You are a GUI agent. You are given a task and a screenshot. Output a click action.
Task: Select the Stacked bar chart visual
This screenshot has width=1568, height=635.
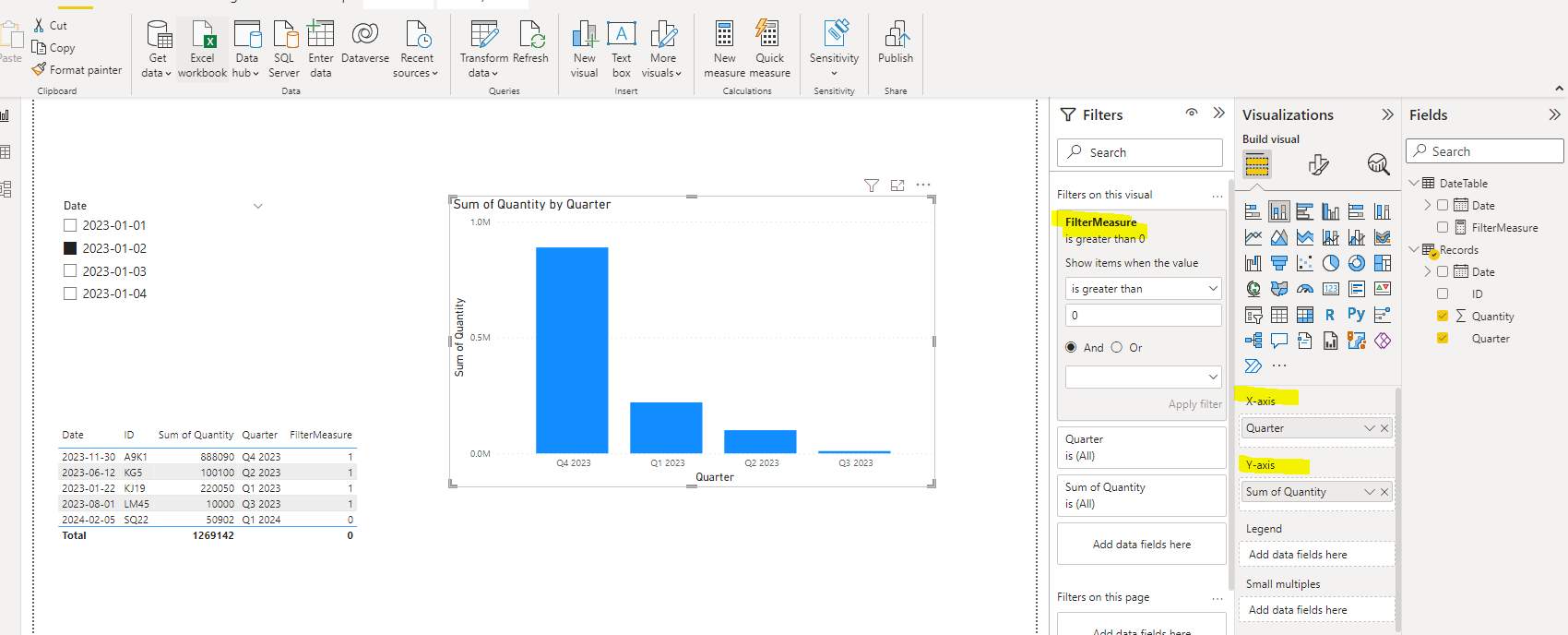tap(1253, 211)
